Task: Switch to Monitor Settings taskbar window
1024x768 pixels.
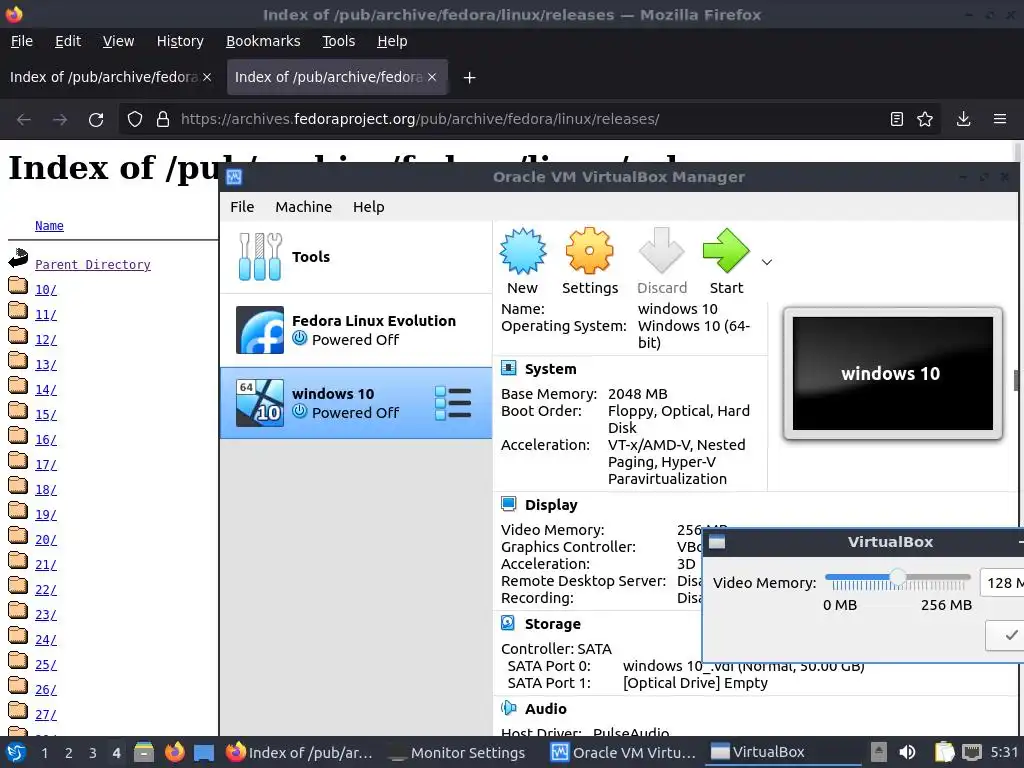Action: coord(457,753)
